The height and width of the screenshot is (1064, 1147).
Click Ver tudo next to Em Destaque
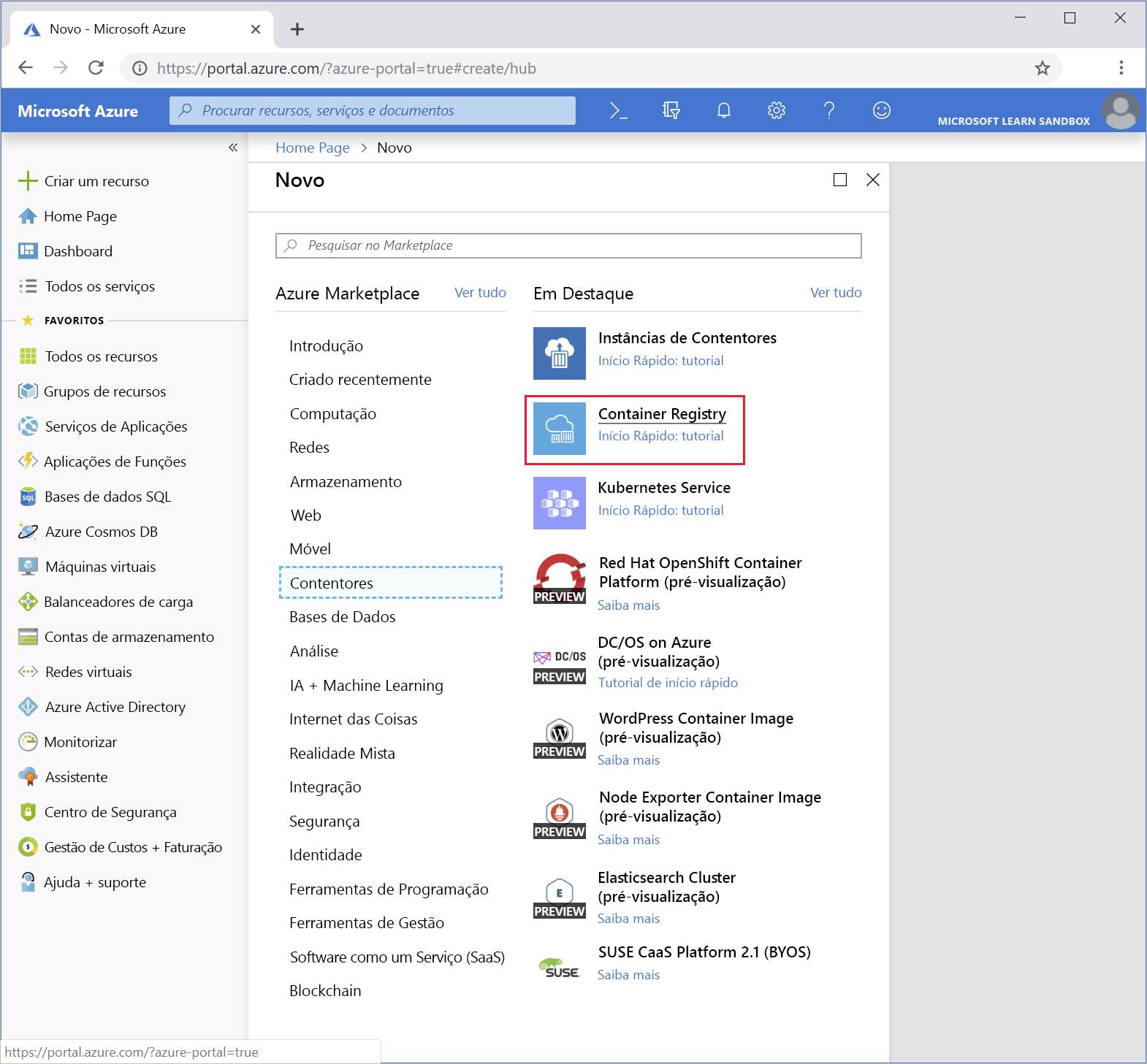pos(836,292)
